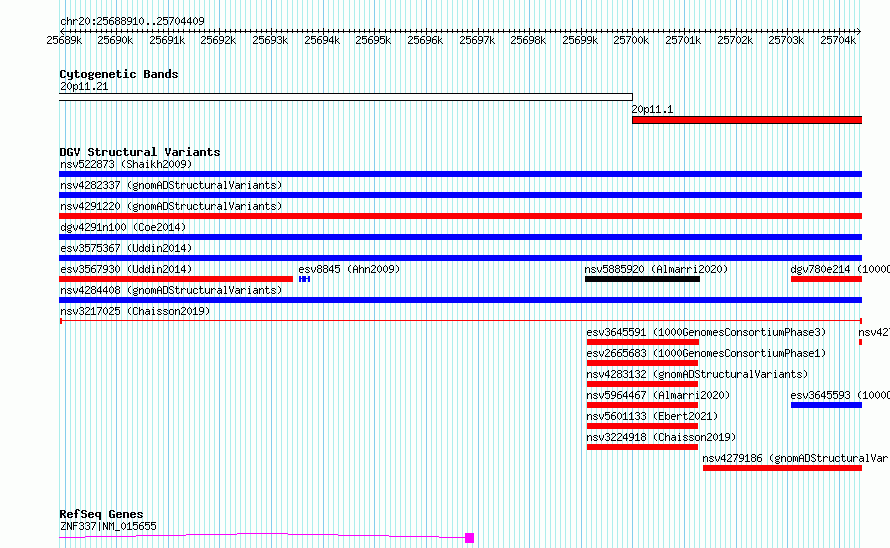Image resolution: width=890 pixels, height=548 pixels.
Task: Click the nsv3224918 (Chaisson2019) label
Action: [661, 437]
